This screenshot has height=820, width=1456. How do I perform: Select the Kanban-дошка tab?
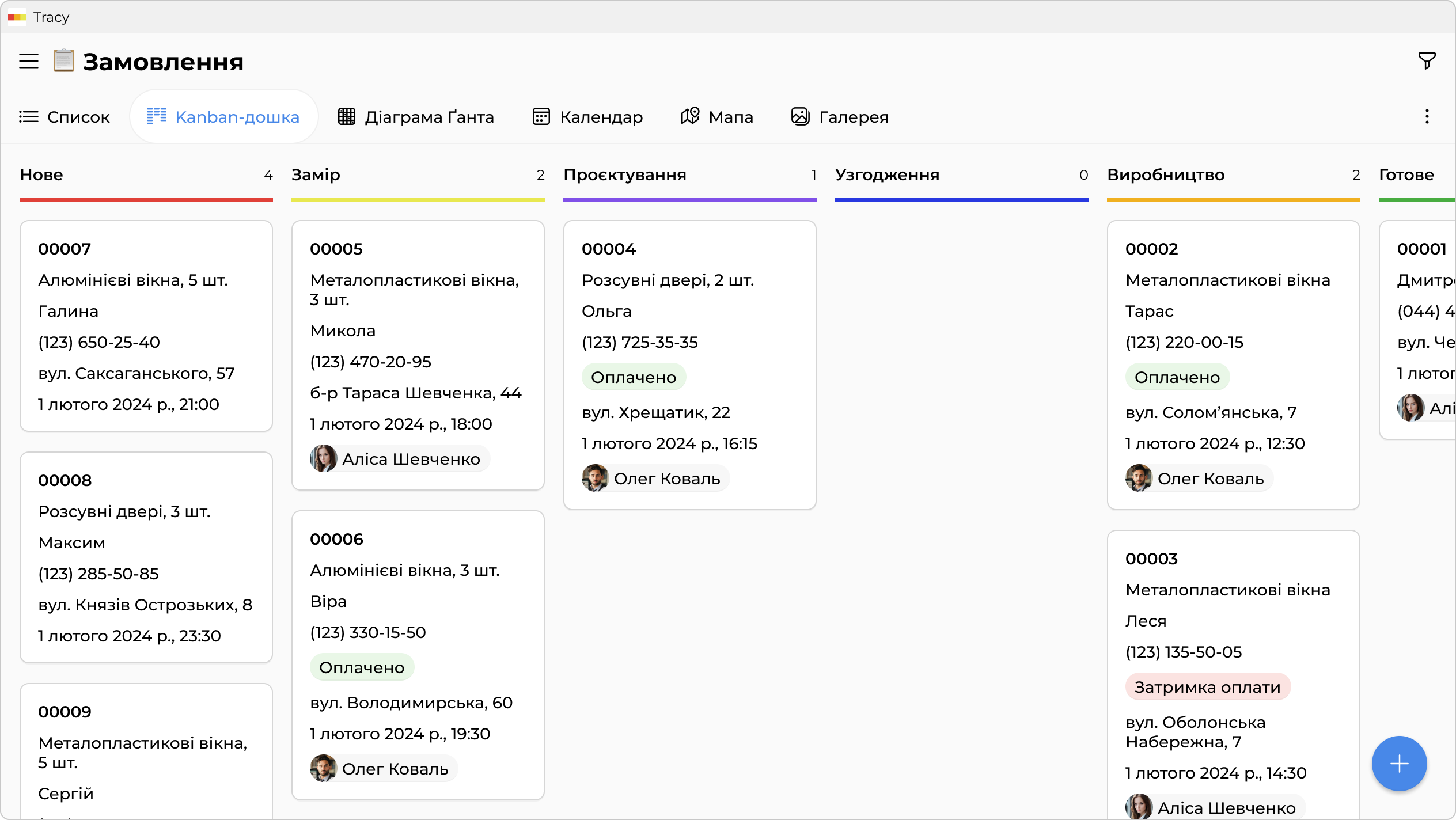click(223, 117)
